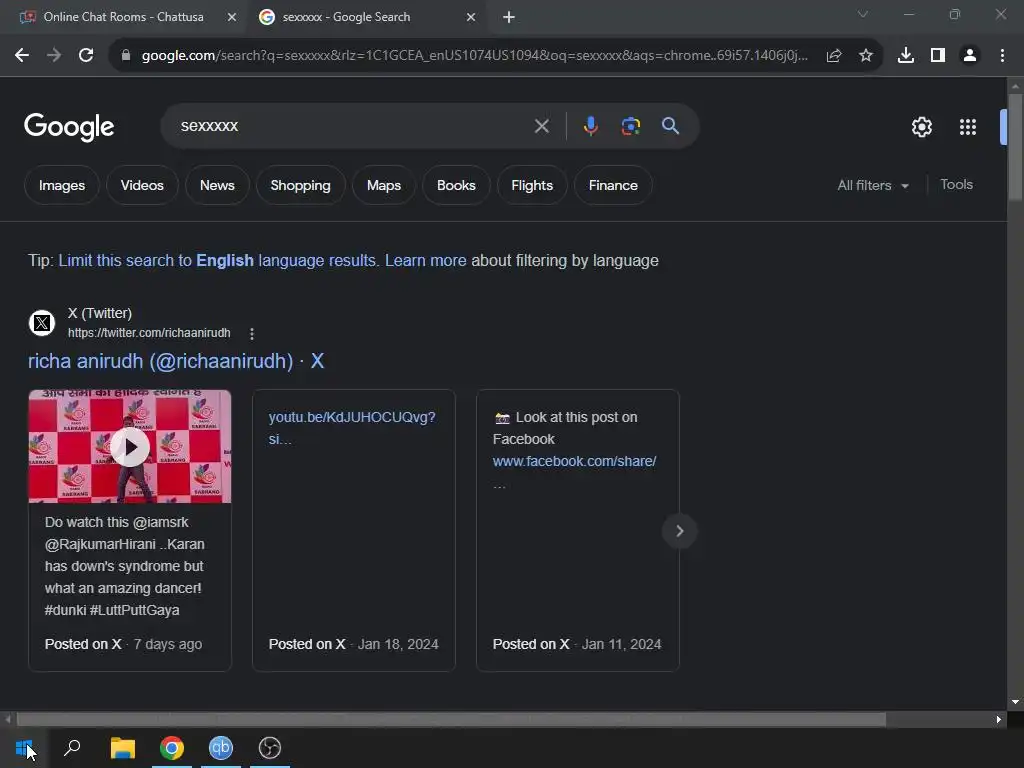
Task: Switch to Flights results
Action: click(x=532, y=185)
